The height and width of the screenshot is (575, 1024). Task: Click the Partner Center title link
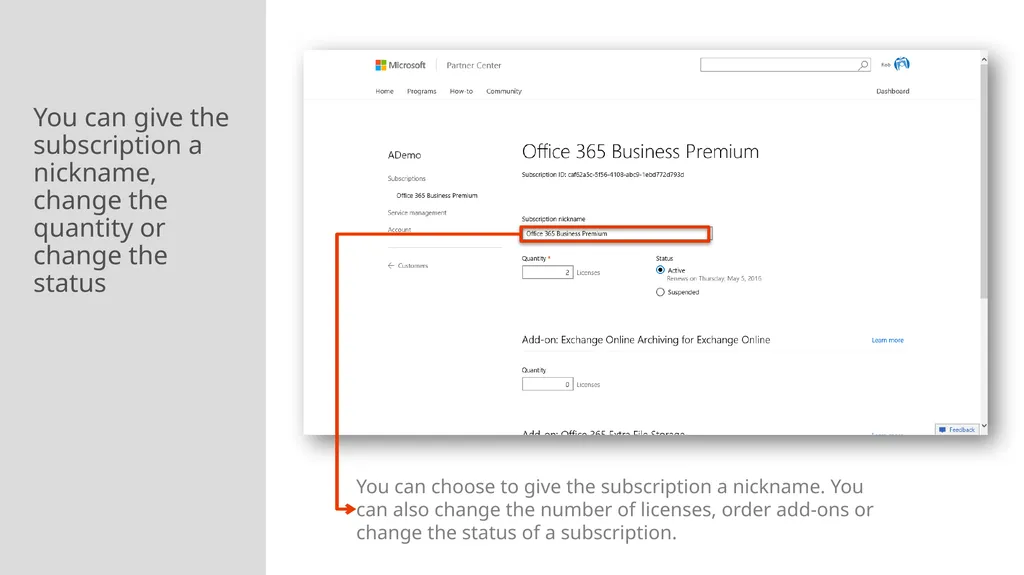[474, 65]
